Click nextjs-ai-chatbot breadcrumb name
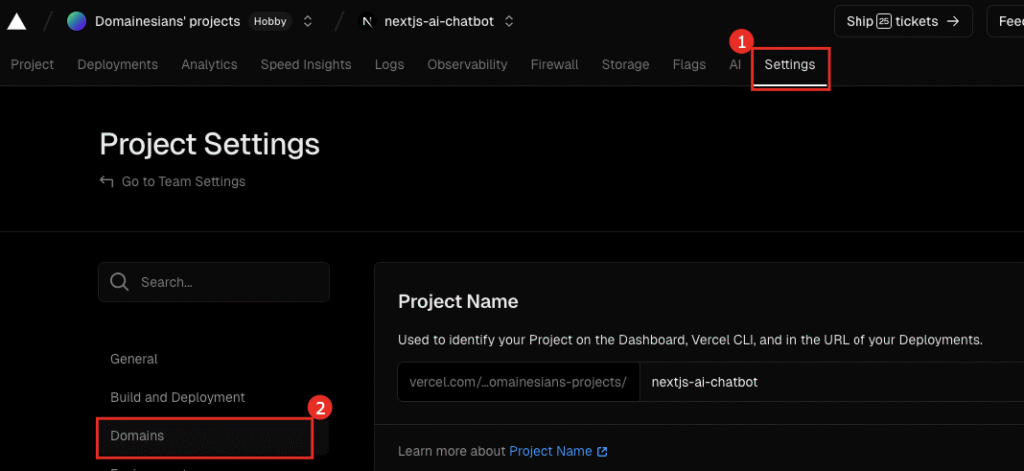The image size is (1024, 471). pyautogui.click(x=440, y=22)
